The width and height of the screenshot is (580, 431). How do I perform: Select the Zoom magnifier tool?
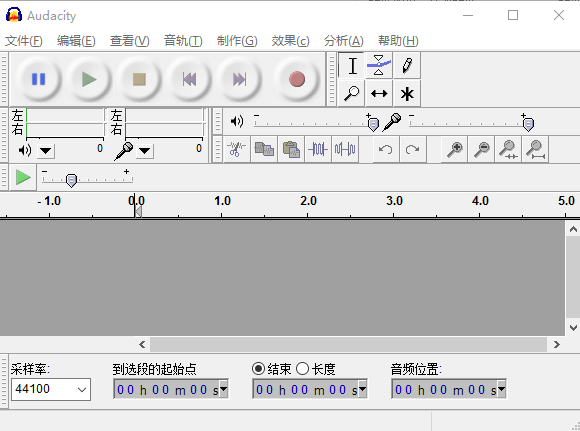pyautogui.click(x=352, y=93)
